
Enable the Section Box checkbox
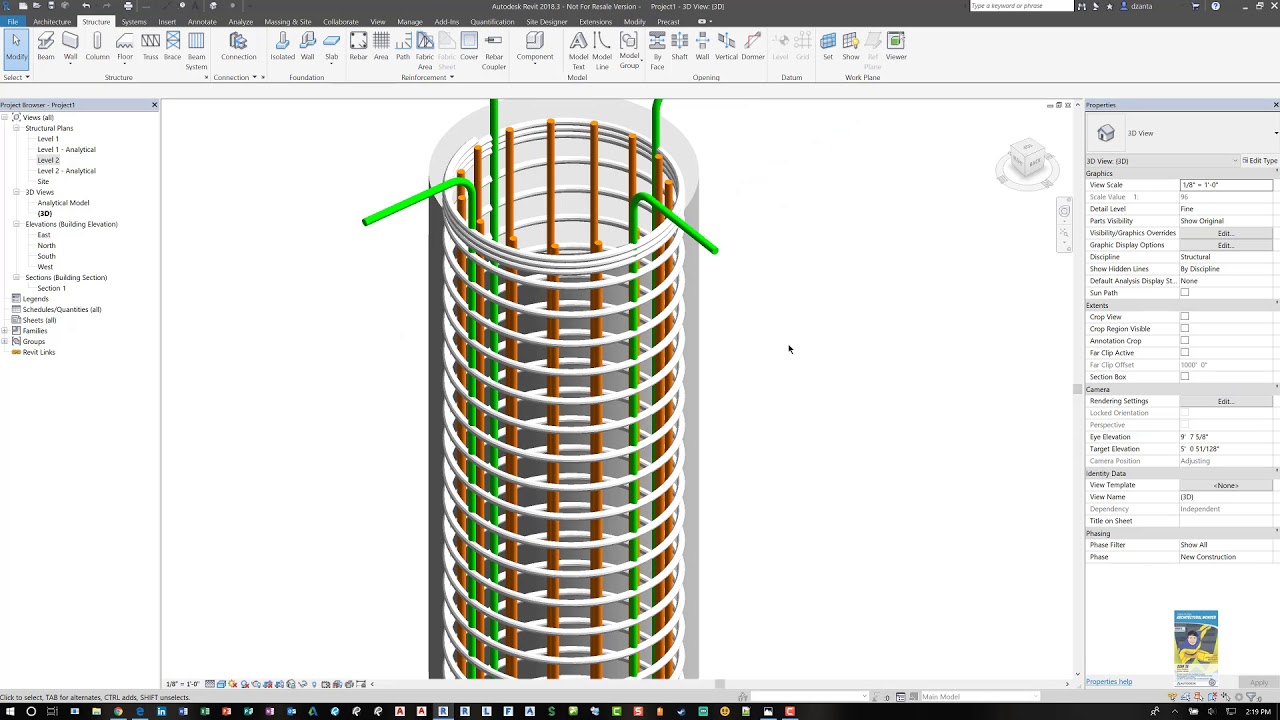tap(1185, 377)
